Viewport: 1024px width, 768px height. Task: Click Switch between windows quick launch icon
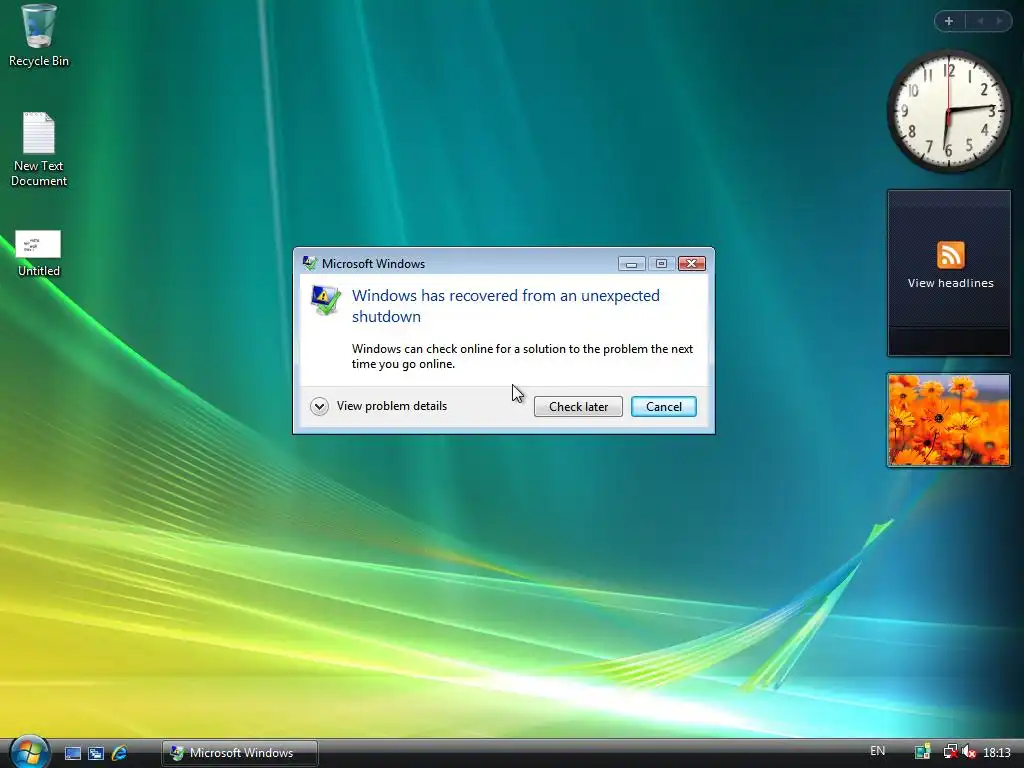pos(96,753)
